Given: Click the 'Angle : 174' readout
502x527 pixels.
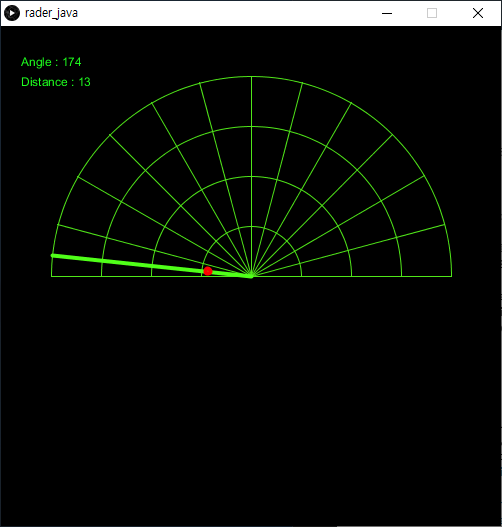Looking at the screenshot, I should 51,62.
